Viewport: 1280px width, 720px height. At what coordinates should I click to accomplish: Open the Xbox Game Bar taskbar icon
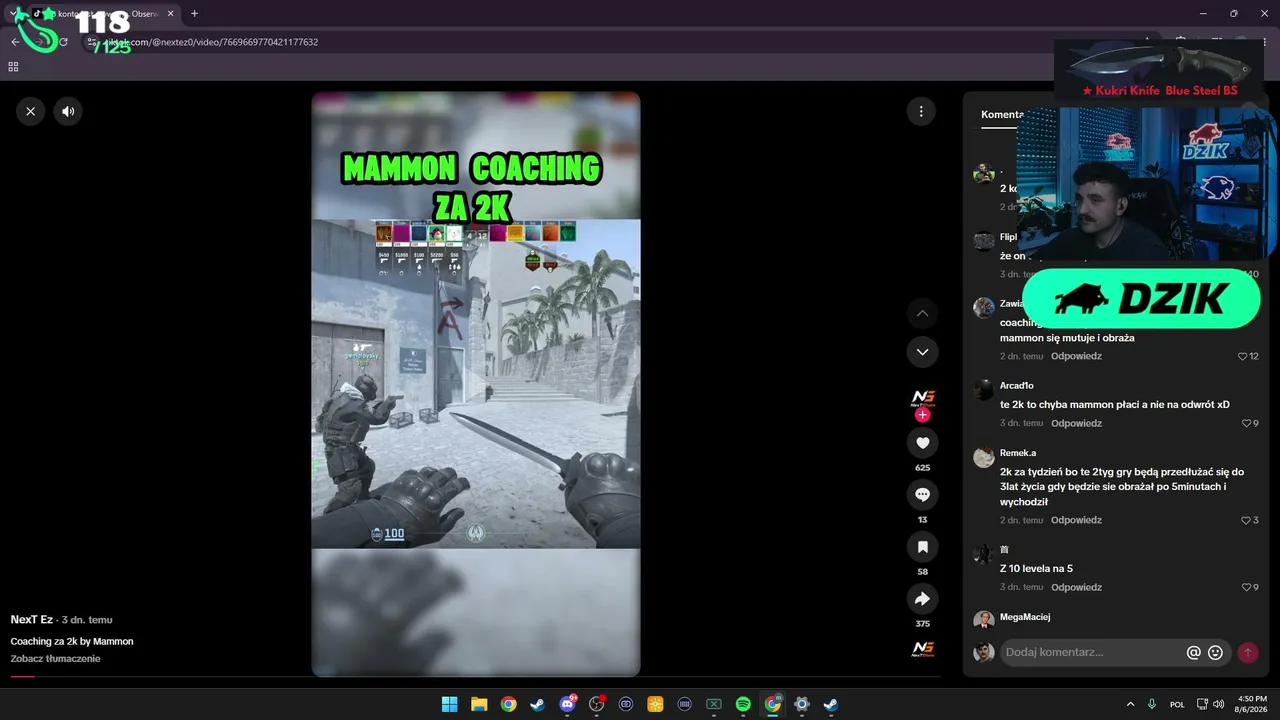(713, 704)
